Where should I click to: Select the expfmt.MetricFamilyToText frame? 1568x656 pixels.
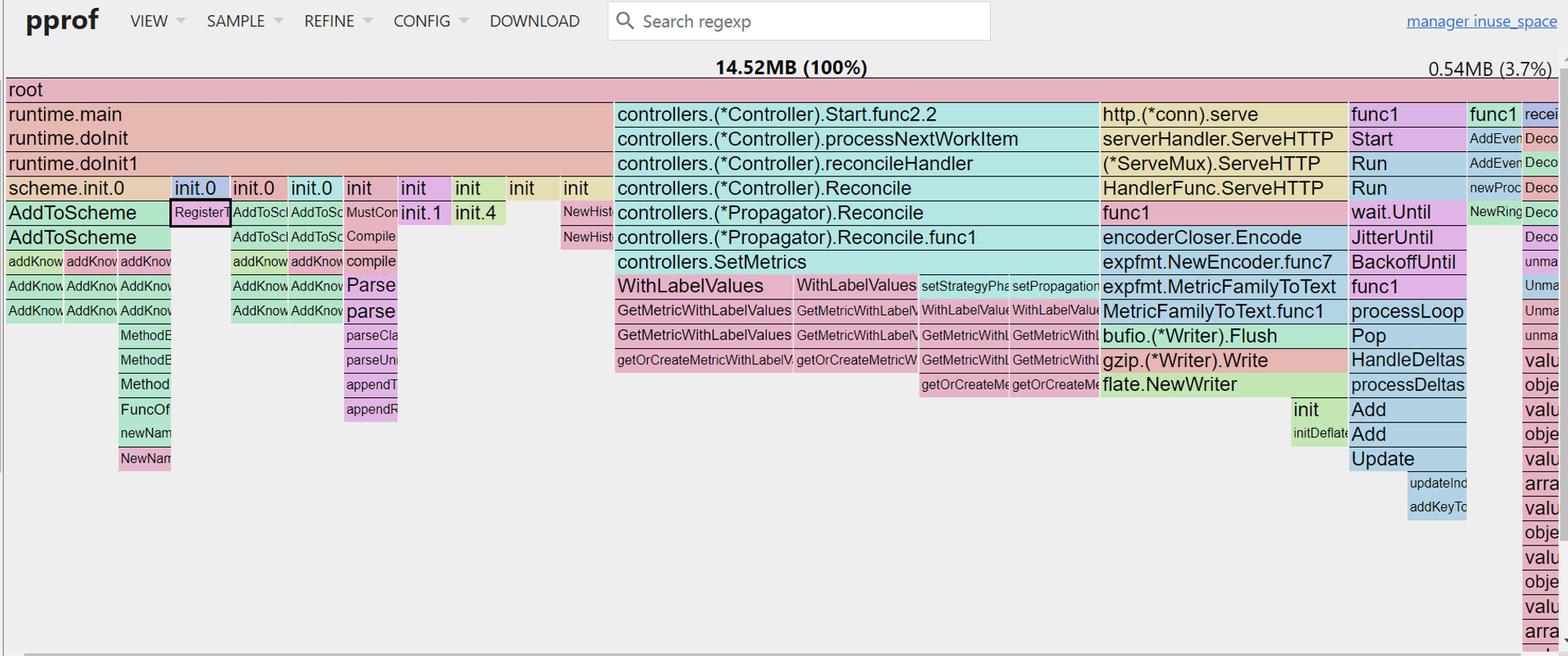coord(1224,286)
